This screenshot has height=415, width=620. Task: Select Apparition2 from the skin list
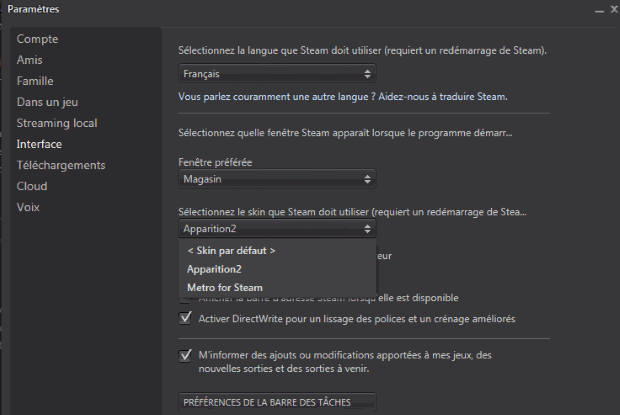[214, 269]
